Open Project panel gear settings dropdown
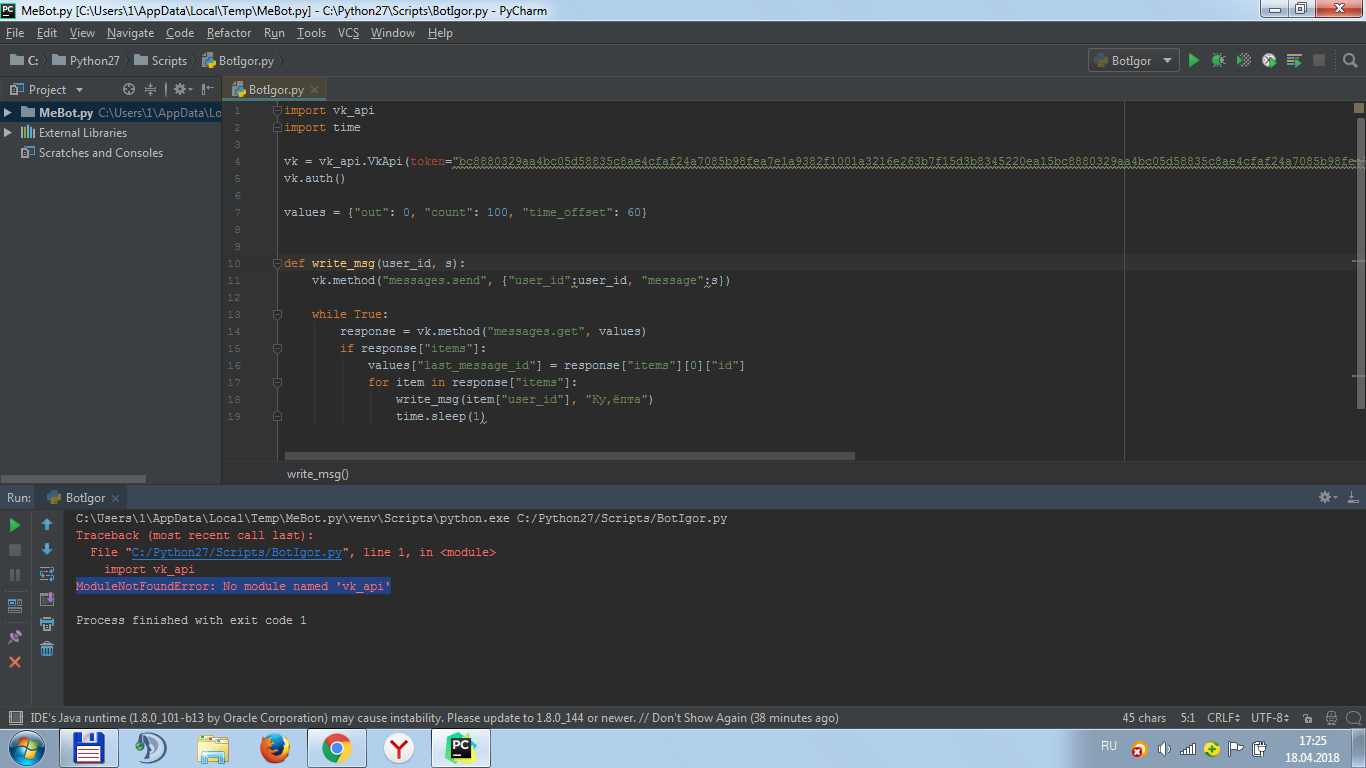 coord(183,89)
